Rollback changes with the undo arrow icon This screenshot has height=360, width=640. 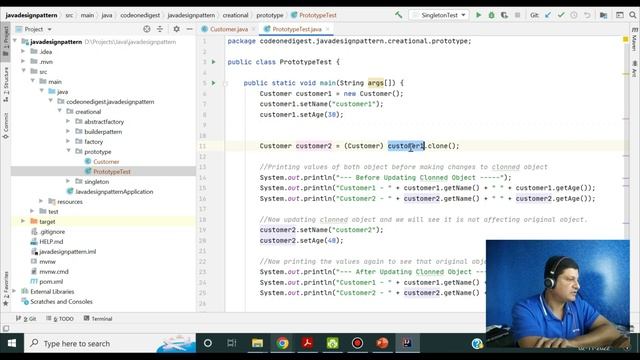(587, 15)
